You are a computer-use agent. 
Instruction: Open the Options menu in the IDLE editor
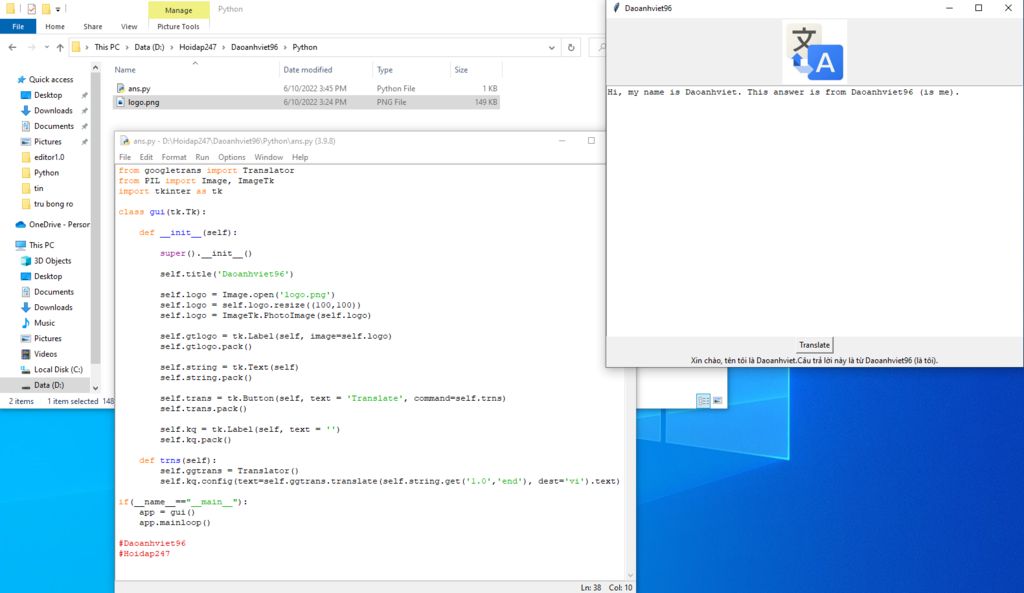pos(232,157)
